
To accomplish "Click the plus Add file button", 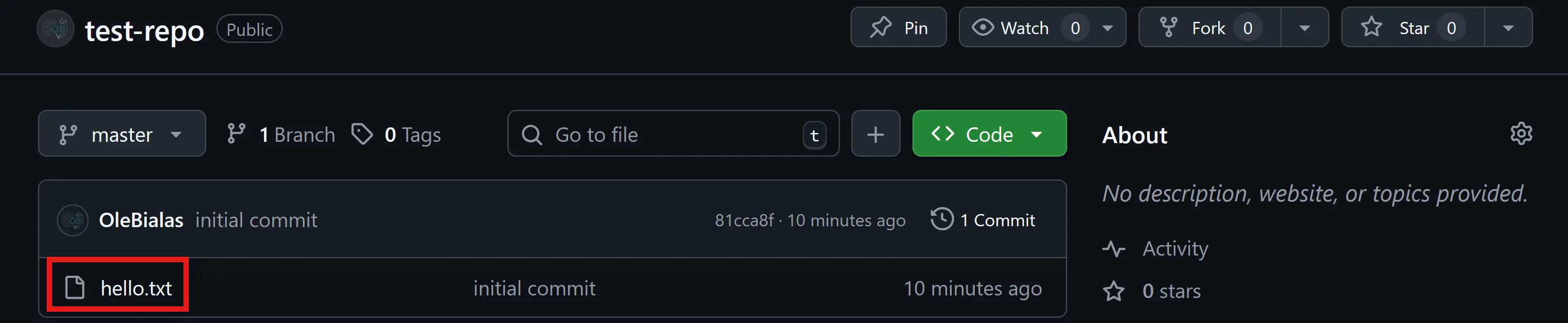I will click(875, 134).
